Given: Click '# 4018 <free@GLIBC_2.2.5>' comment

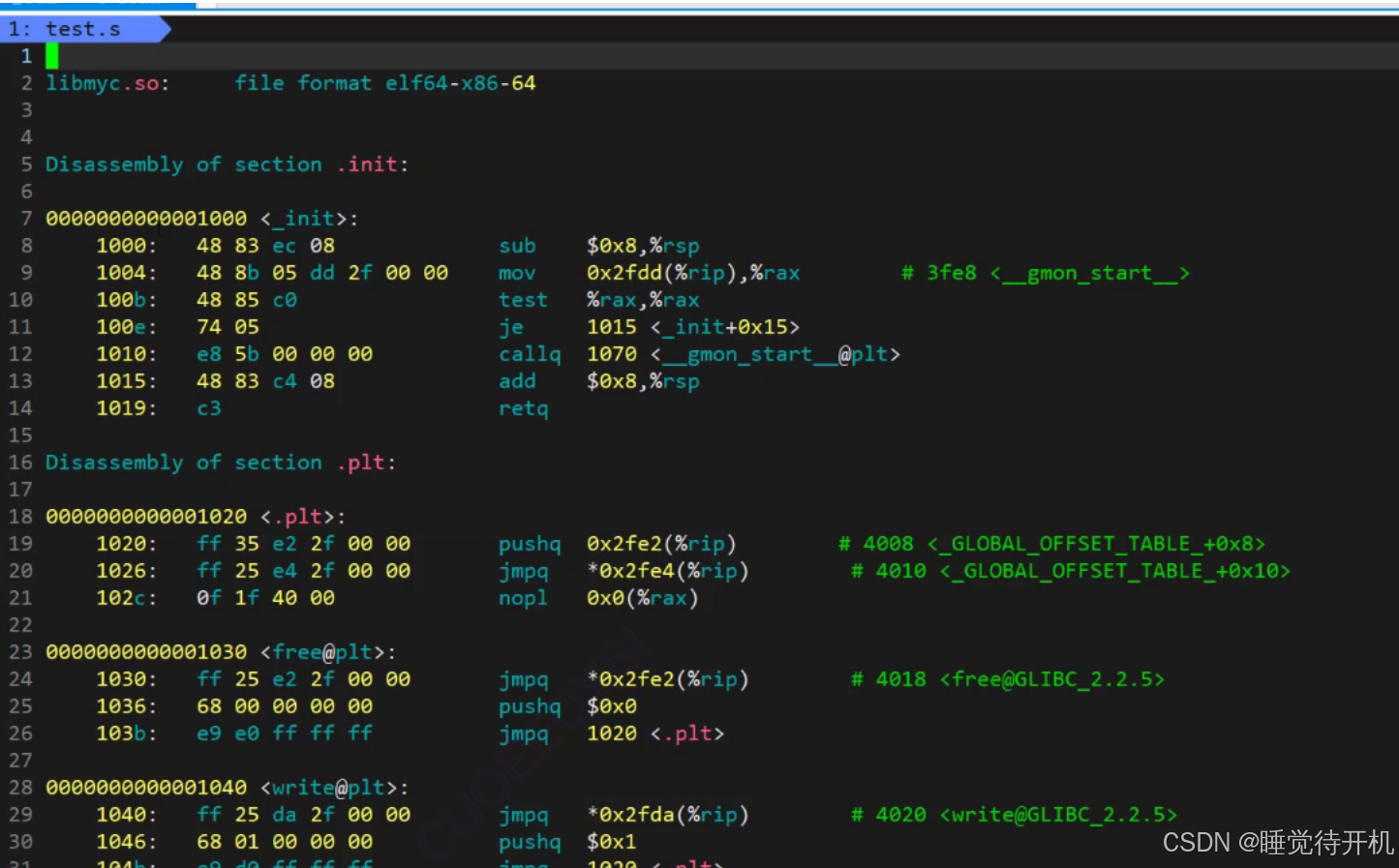Looking at the screenshot, I should (1007, 679).
